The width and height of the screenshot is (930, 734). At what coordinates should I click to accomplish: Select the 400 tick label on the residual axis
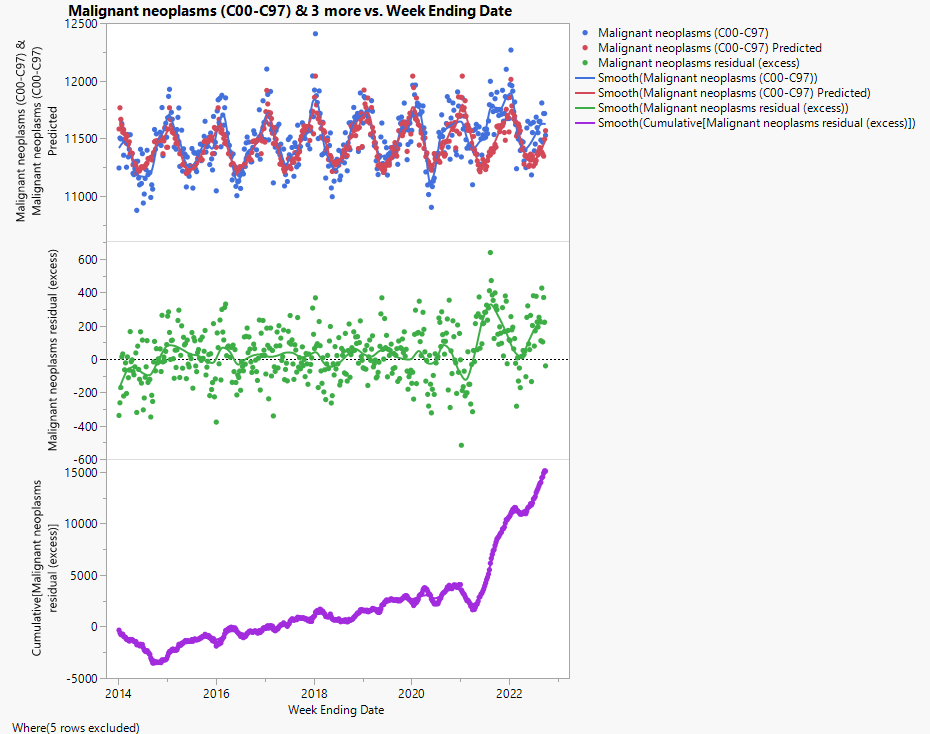point(88,293)
